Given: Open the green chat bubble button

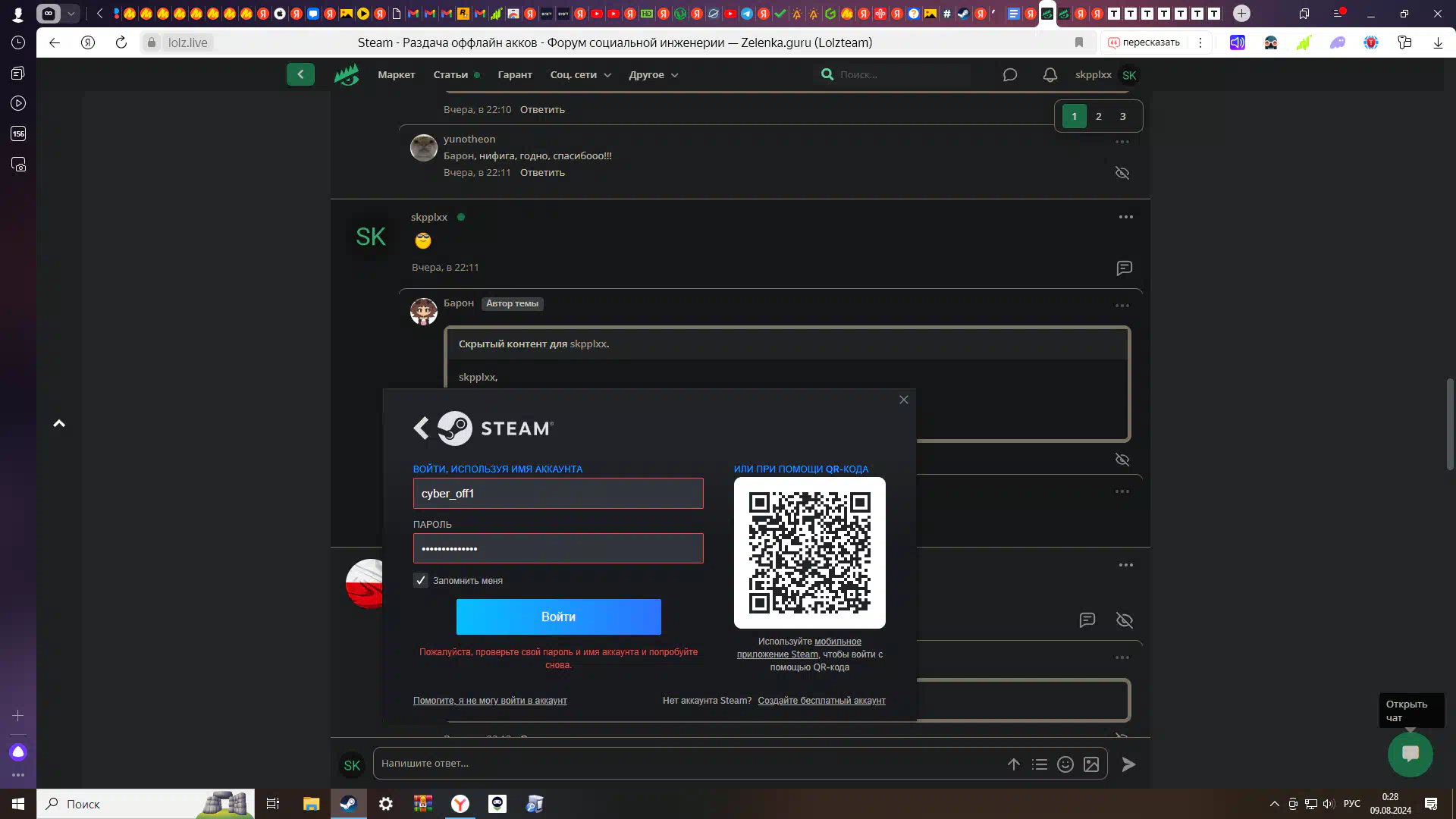Looking at the screenshot, I should click(1410, 754).
